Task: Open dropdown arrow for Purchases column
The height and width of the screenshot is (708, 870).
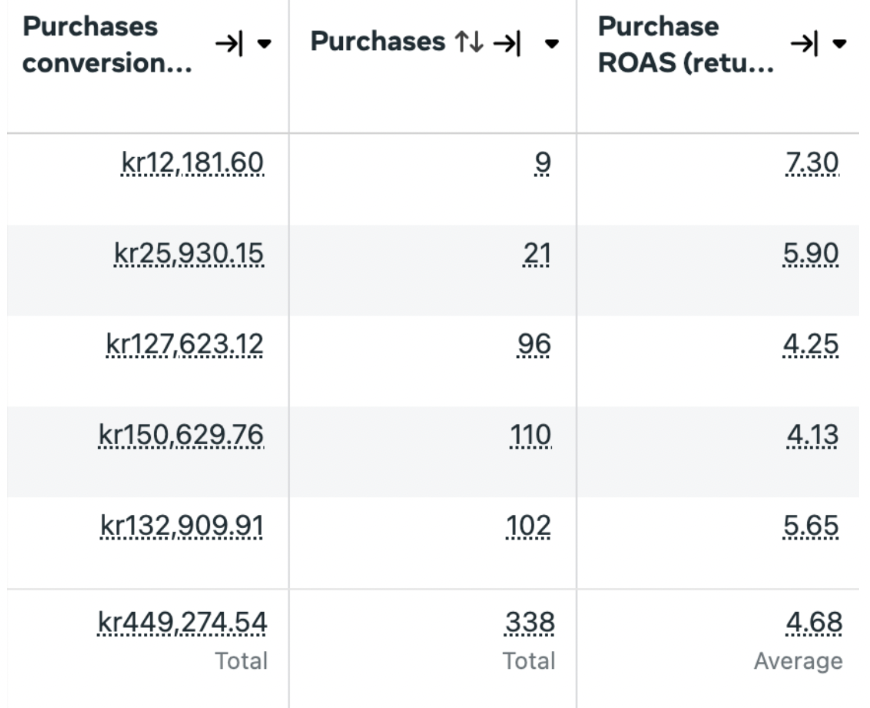Action: pos(552,43)
